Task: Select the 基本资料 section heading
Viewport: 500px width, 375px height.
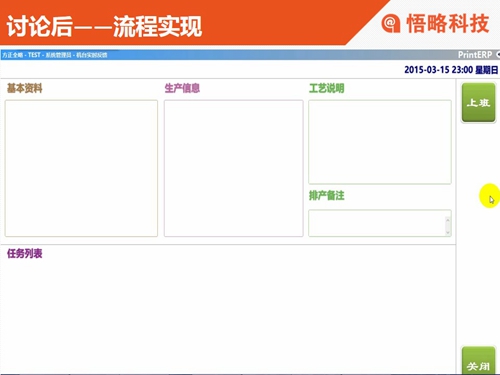Action: tap(25, 88)
